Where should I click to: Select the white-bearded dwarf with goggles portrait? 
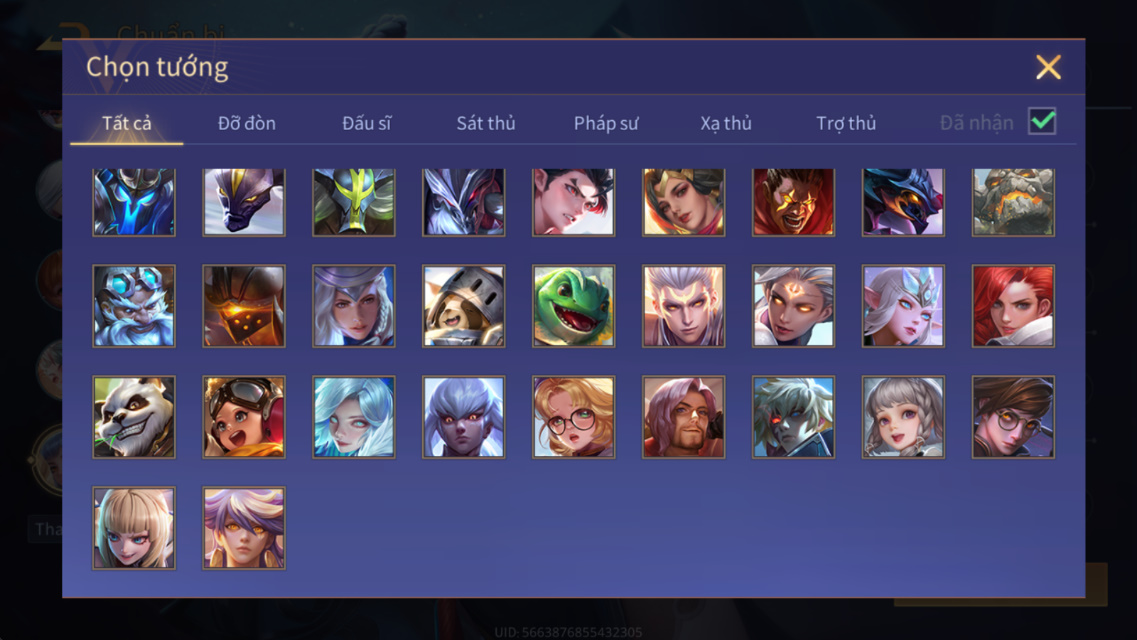134,306
